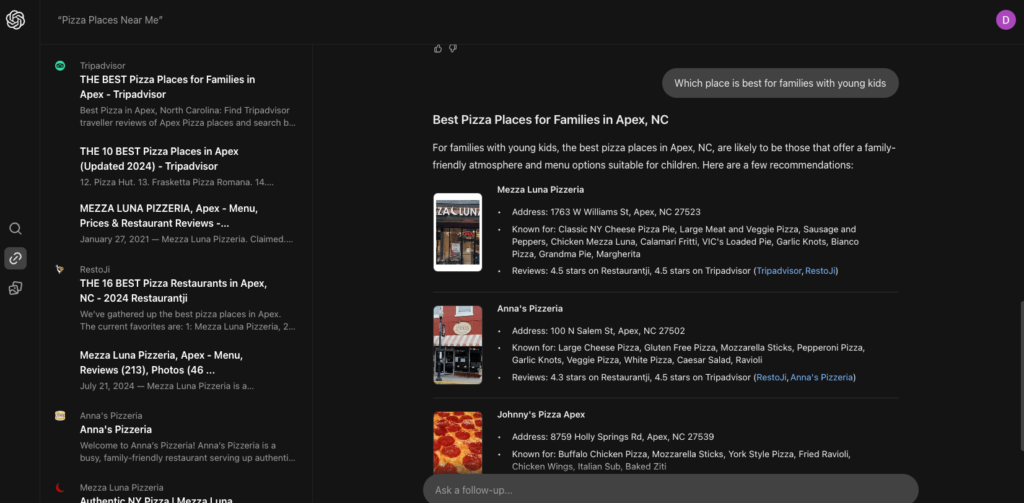
Task: Click the address '1763 W Williams St, Apex, NC 27523'
Action: click(x=626, y=212)
